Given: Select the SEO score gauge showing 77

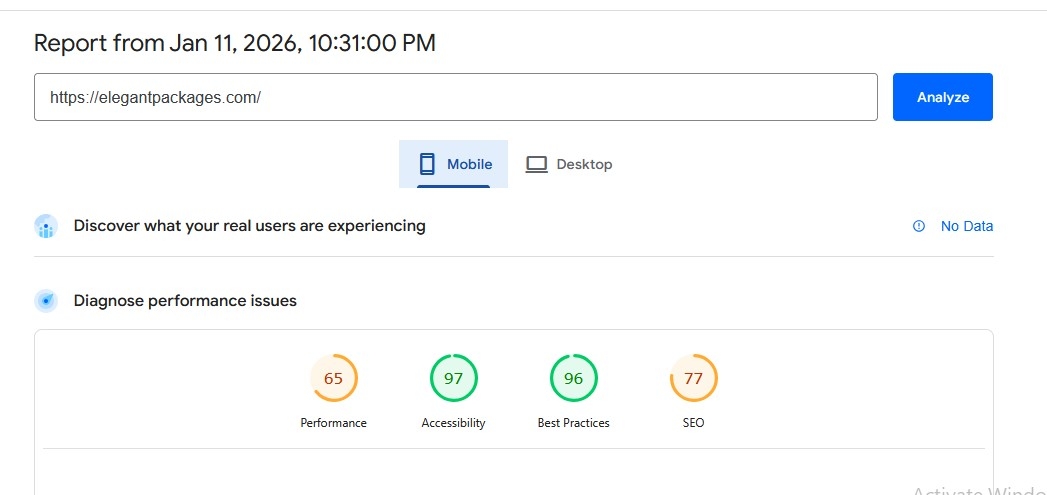Looking at the screenshot, I should (x=693, y=378).
